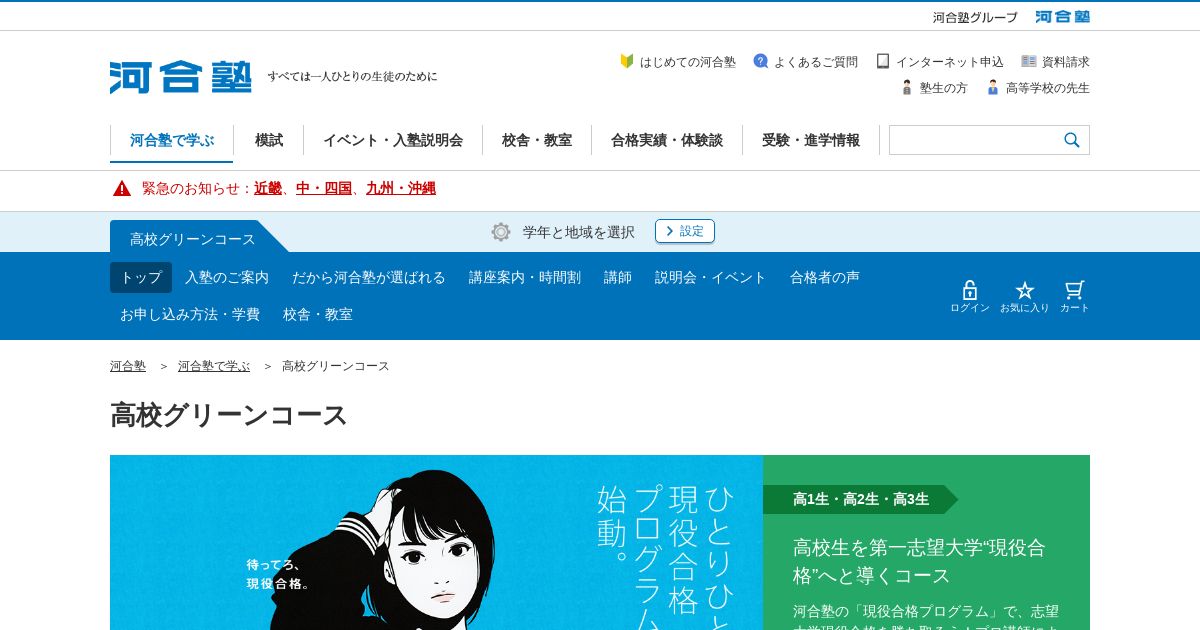
Task: Click the 高校生を第一志望大学 green panel heading
Action: [x=919, y=561]
